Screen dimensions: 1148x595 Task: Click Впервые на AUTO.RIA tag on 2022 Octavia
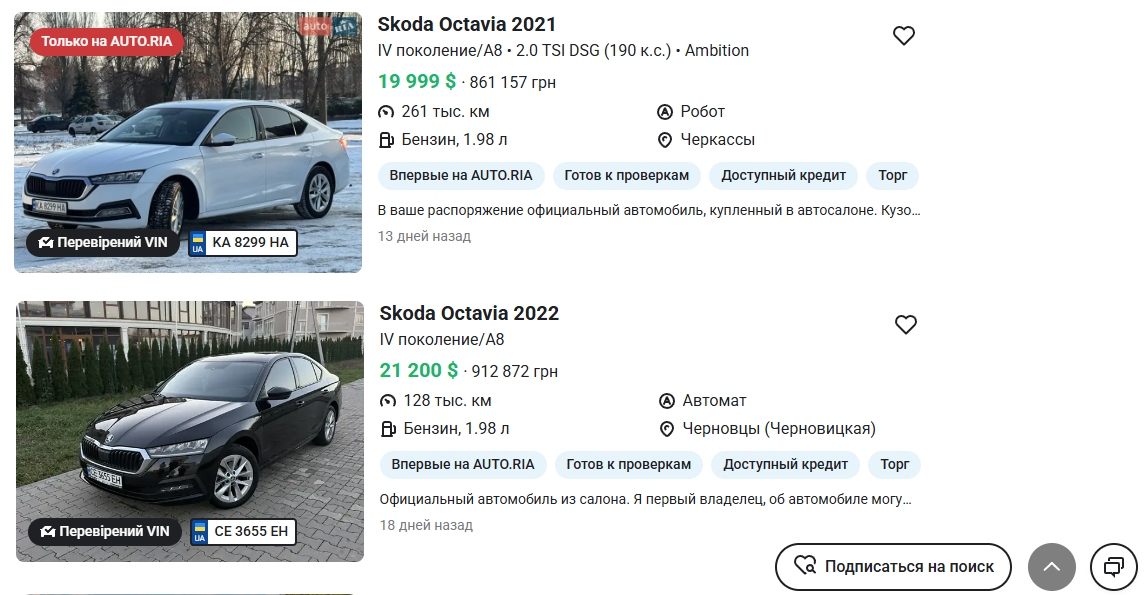463,465
